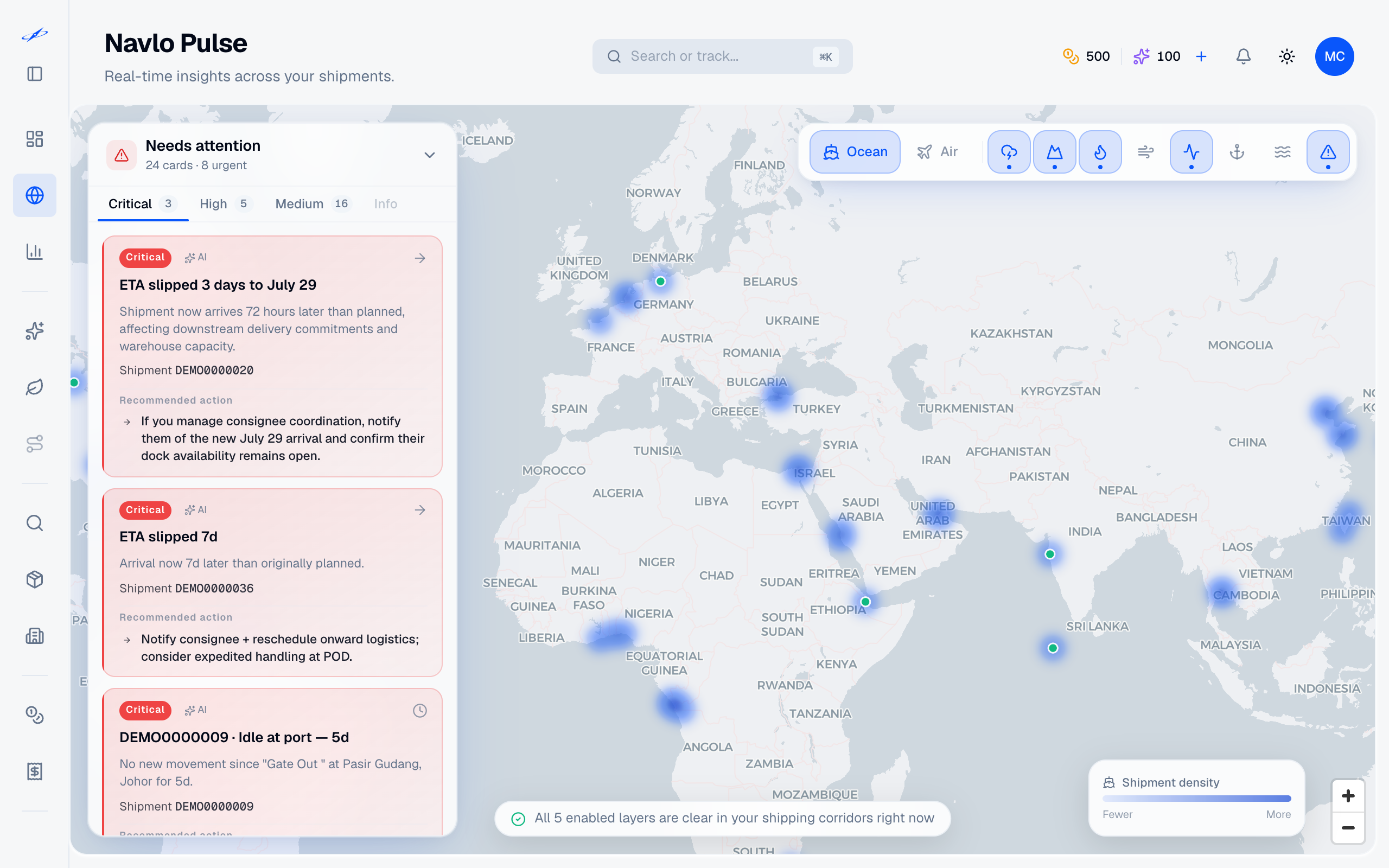
Task: Zoom in on the map
Action: coord(1348,796)
